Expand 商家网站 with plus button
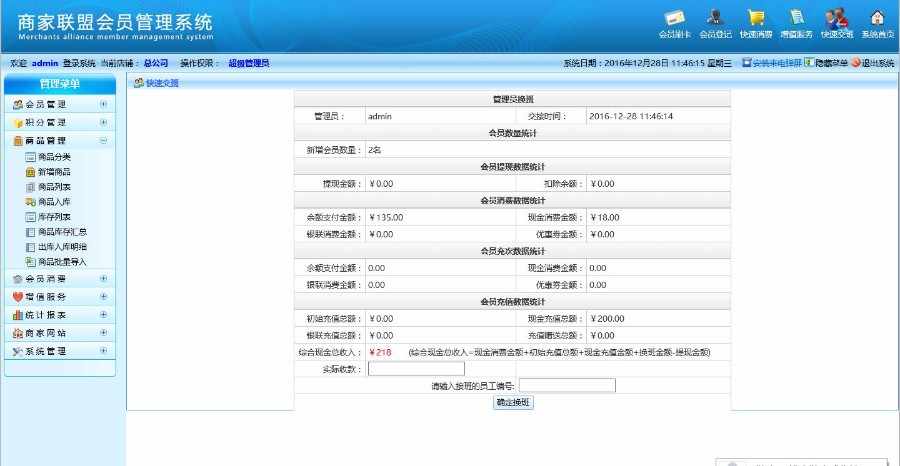The height and width of the screenshot is (466, 900). 103,333
